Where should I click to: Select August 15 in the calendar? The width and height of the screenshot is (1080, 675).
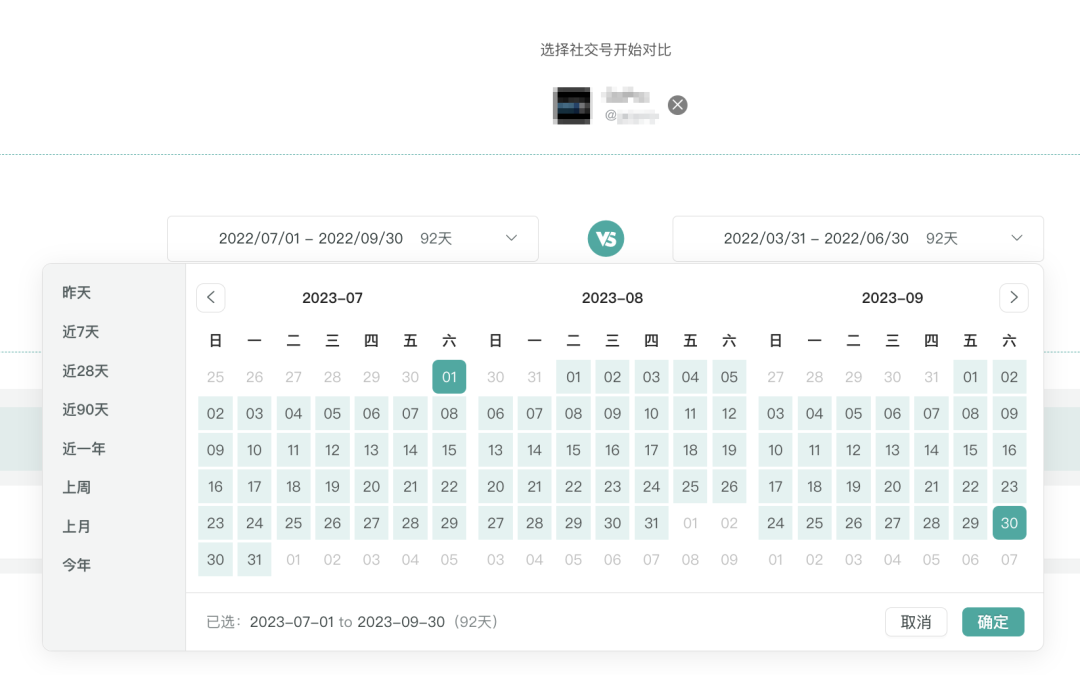573,450
